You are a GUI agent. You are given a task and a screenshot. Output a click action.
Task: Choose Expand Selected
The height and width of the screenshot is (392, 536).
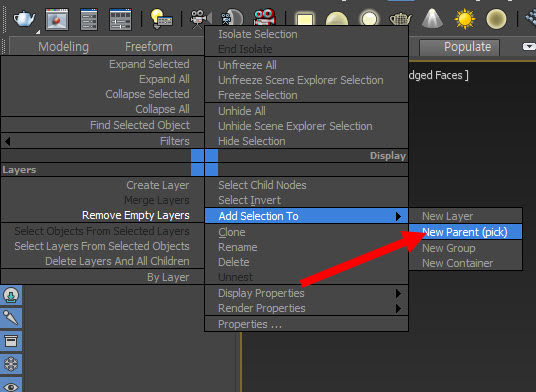tap(103, 64)
